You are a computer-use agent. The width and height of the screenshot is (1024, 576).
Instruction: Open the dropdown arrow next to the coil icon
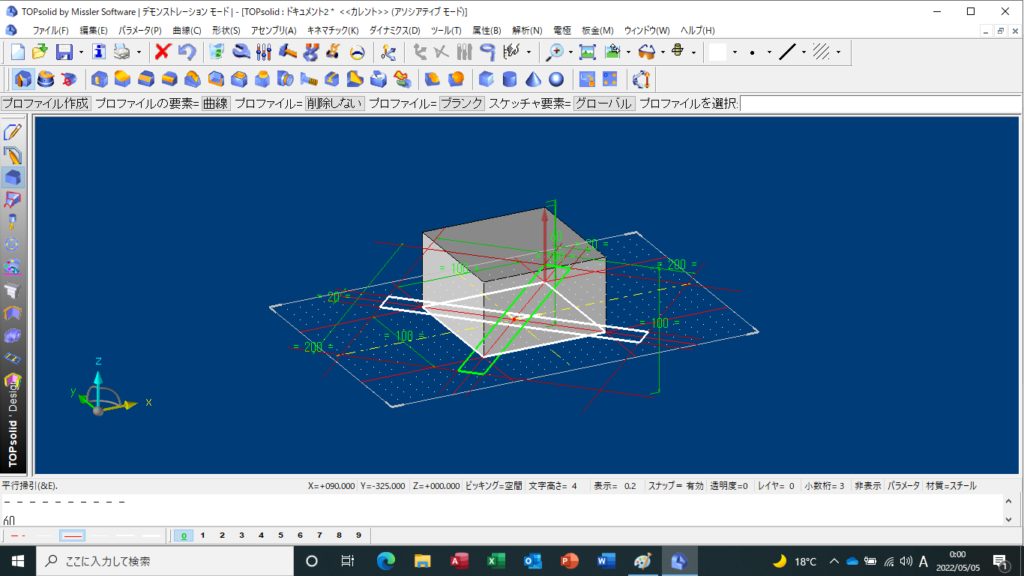[x=693, y=52]
